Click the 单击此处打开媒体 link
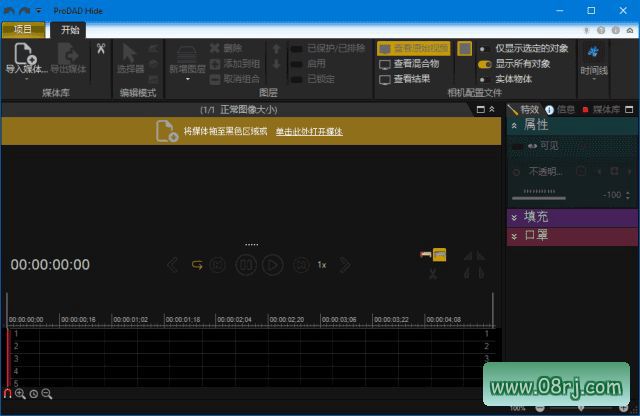This screenshot has width=640, height=416. click(x=309, y=131)
